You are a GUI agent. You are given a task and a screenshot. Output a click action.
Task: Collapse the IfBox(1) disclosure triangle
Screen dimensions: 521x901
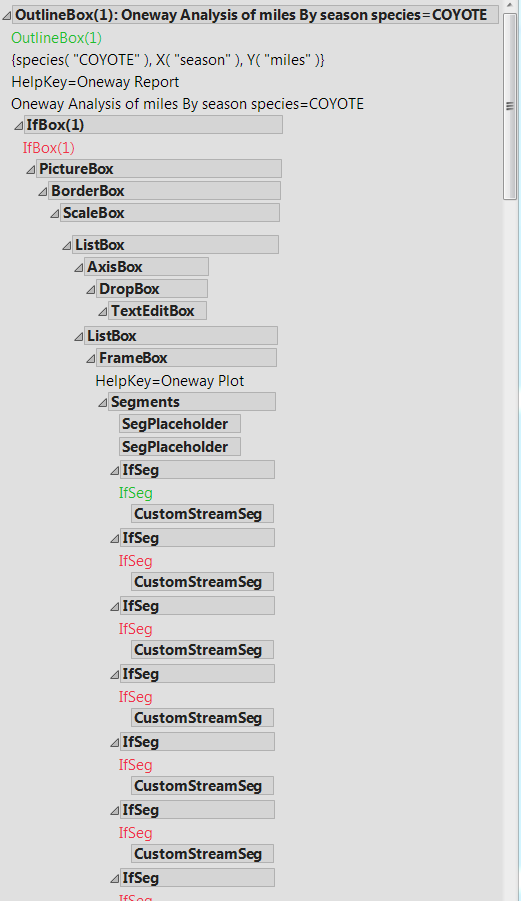pyautogui.click(x=18, y=126)
